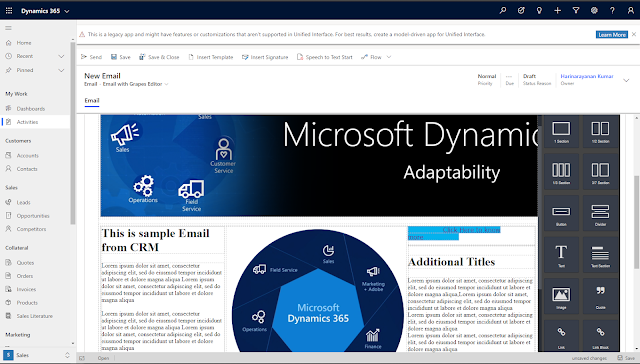
Task: Click the Learn More button
Action: (x=611, y=35)
